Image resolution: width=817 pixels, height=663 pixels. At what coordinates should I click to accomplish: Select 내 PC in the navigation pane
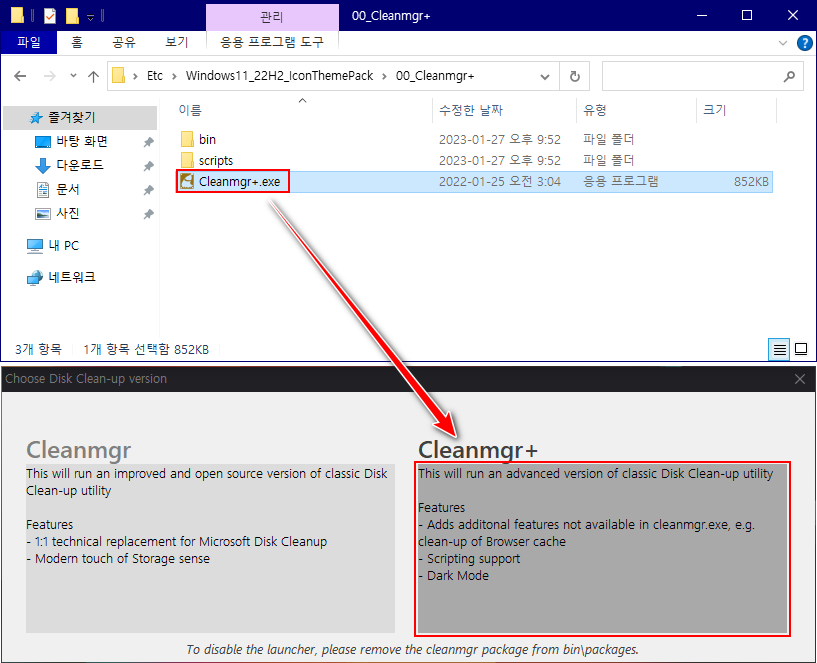[53, 245]
